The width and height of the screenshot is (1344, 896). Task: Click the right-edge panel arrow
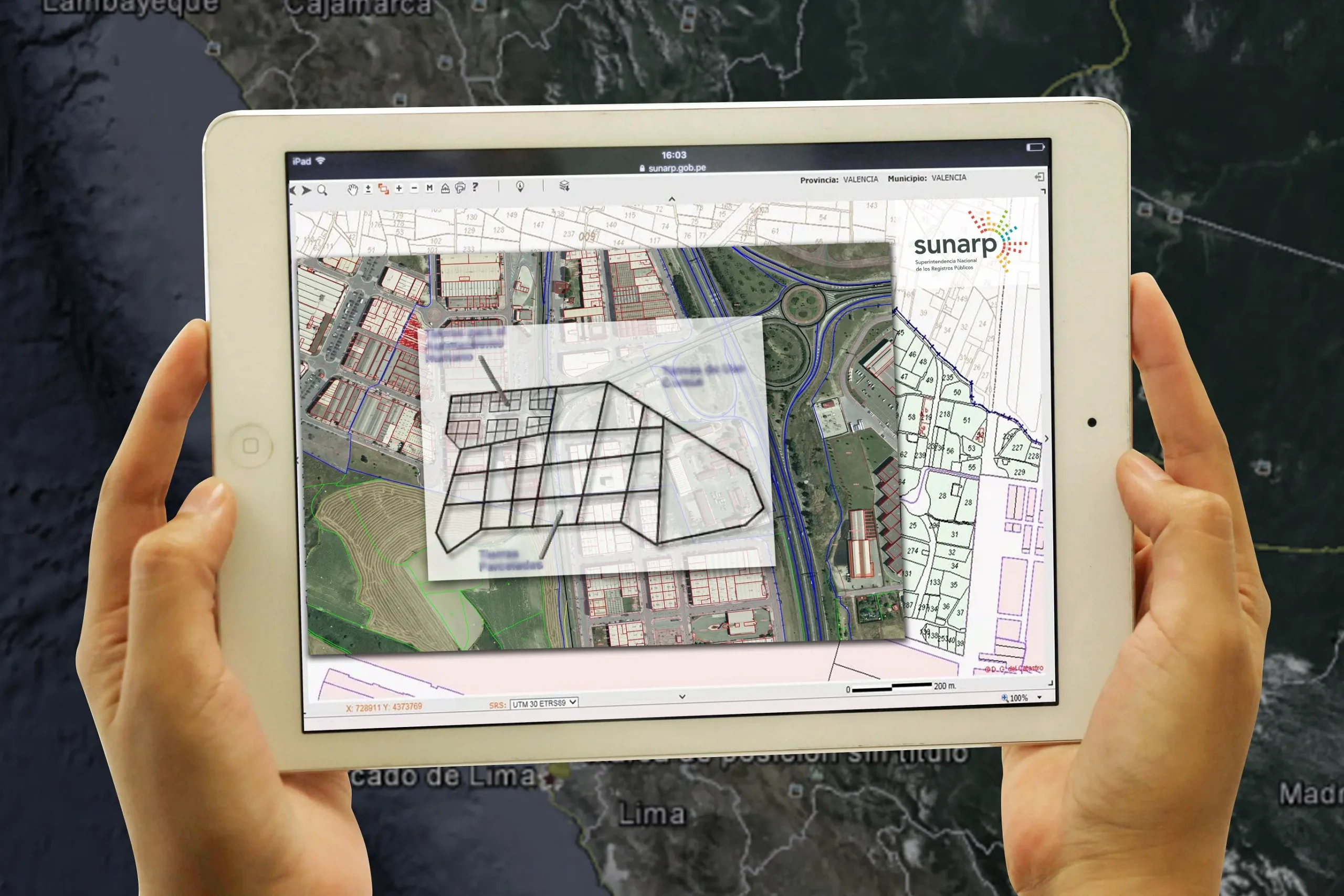point(1046,438)
